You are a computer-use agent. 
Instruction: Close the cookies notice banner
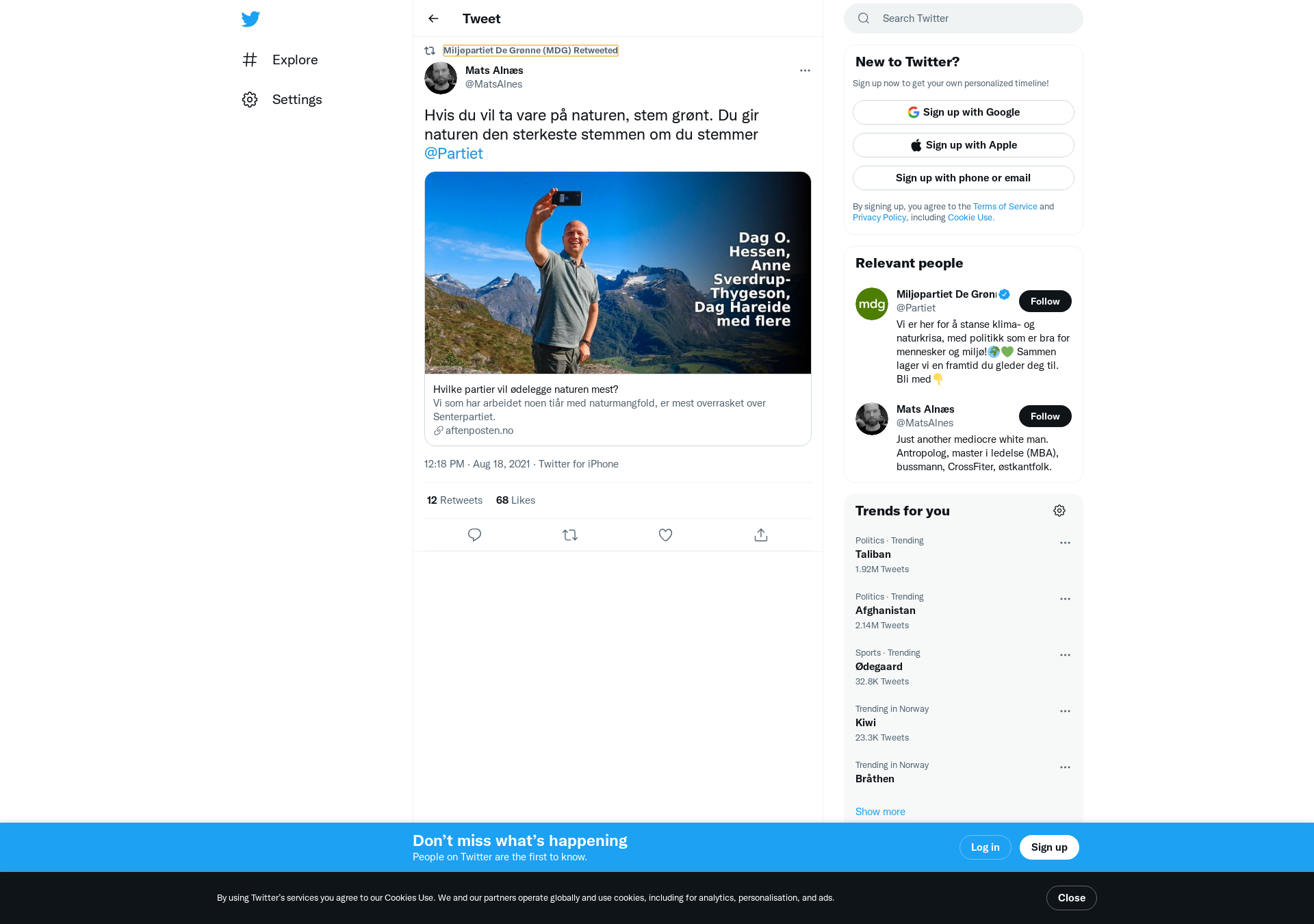(1072, 898)
